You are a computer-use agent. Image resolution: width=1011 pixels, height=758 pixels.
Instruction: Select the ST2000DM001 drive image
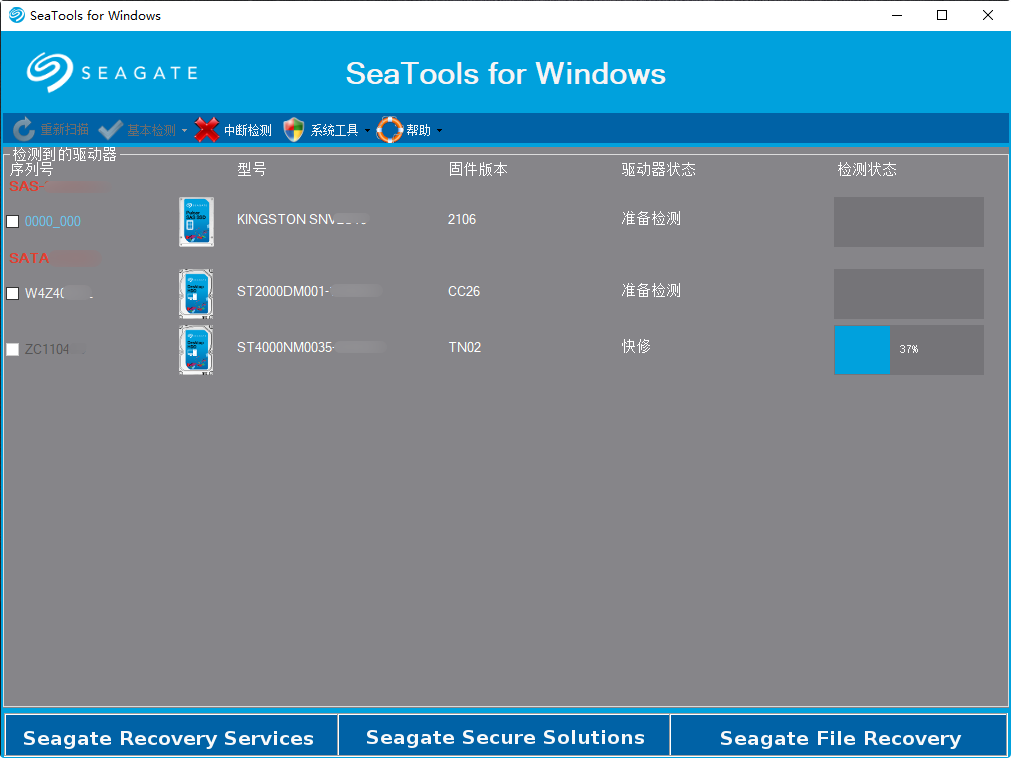(x=196, y=294)
